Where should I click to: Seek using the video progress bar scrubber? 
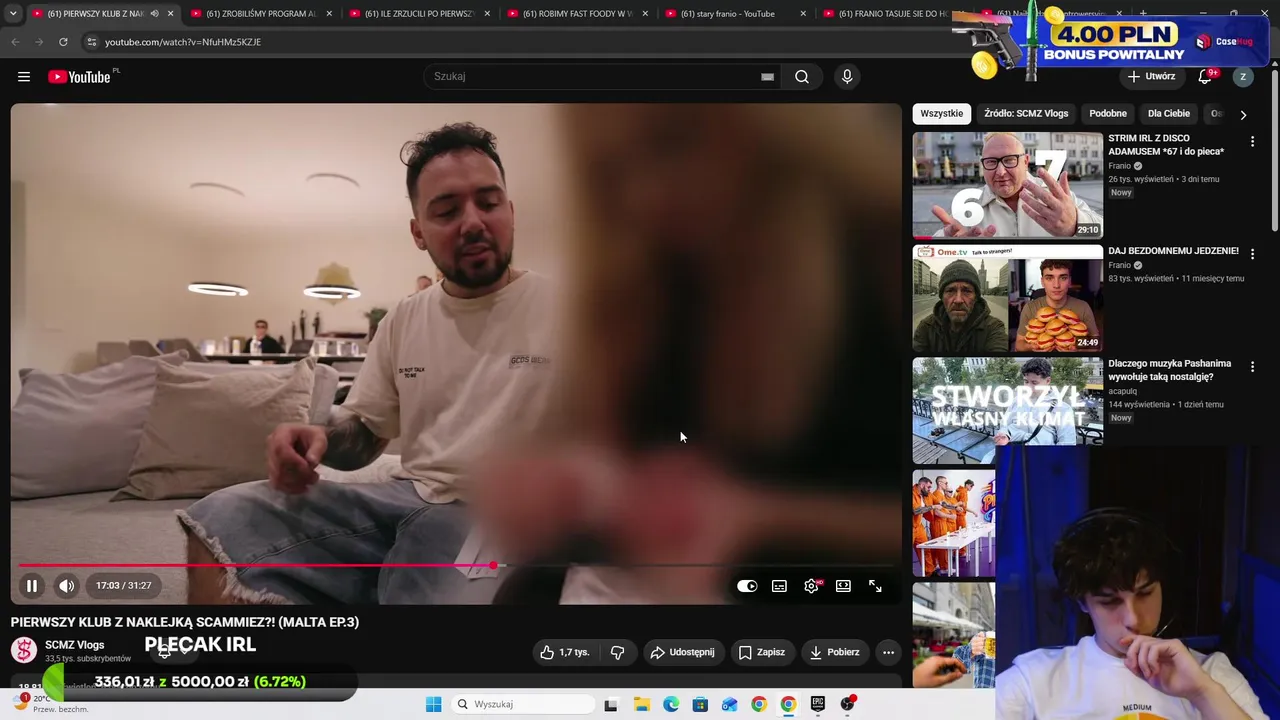[493, 566]
